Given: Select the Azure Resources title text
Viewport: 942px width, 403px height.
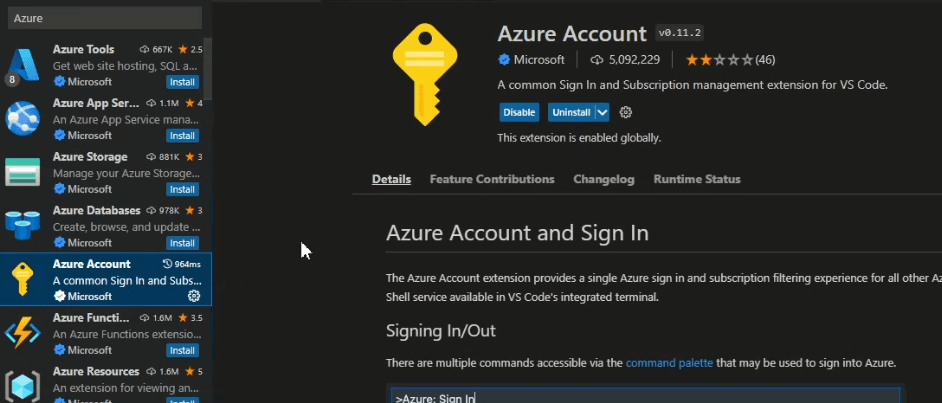Looking at the screenshot, I should pyautogui.click(x=96, y=371).
